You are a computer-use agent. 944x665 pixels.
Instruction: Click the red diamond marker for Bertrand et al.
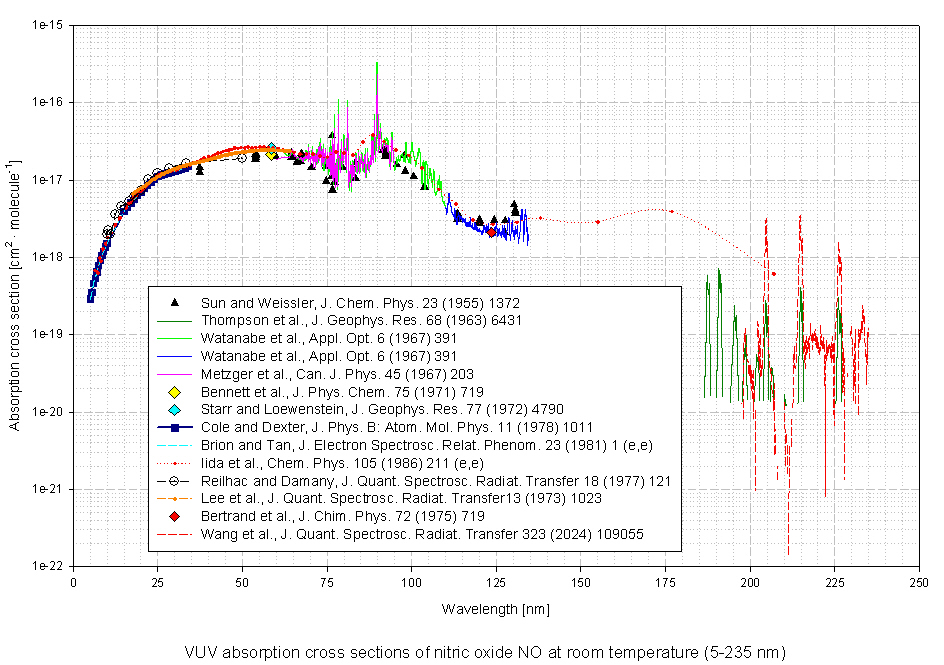point(175,517)
